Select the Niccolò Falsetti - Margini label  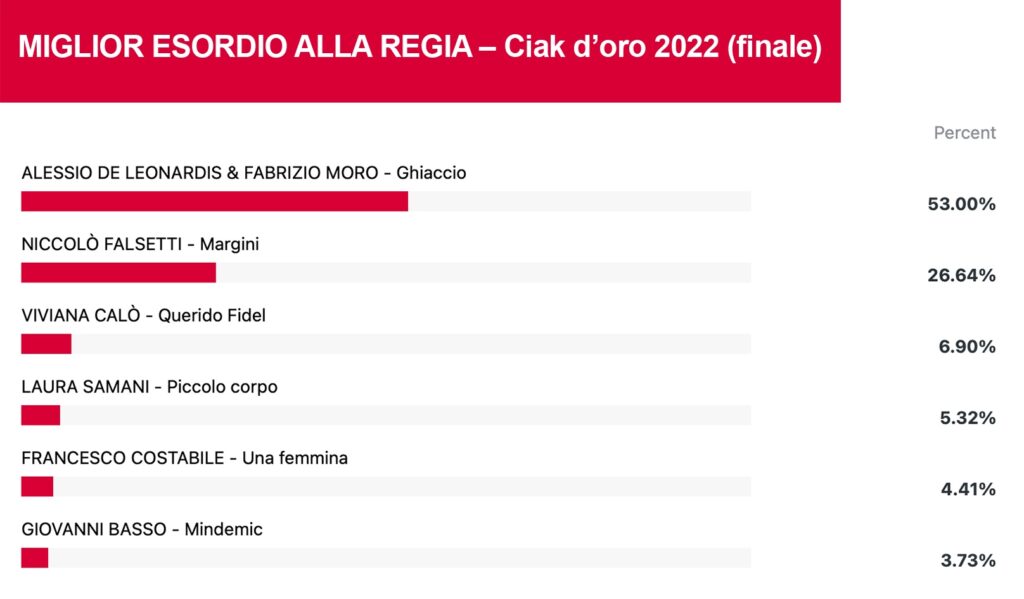coord(140,244)
